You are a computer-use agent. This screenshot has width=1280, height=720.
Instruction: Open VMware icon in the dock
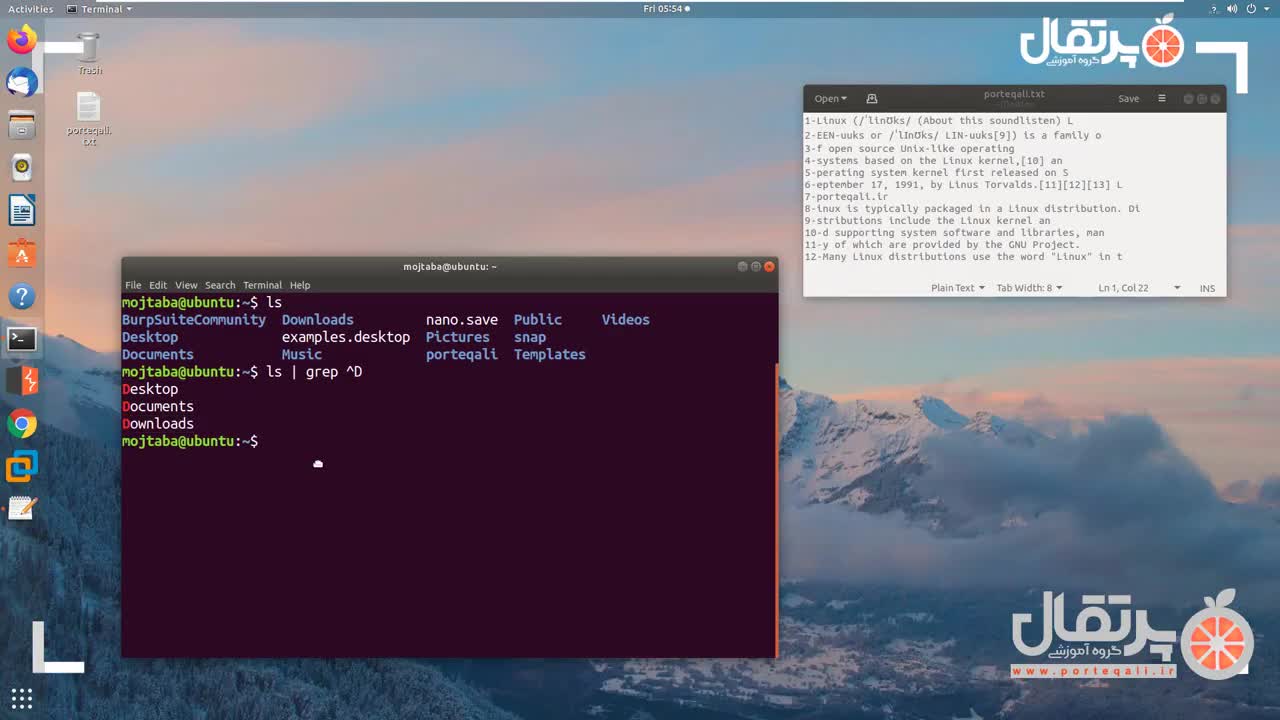(x=22, y=466)
